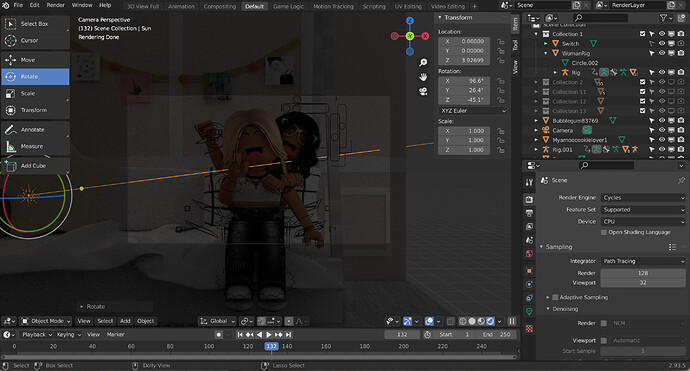Viewport: 690px width, 371px height.
Task: Choose the Measure tool
Action: 35,146
